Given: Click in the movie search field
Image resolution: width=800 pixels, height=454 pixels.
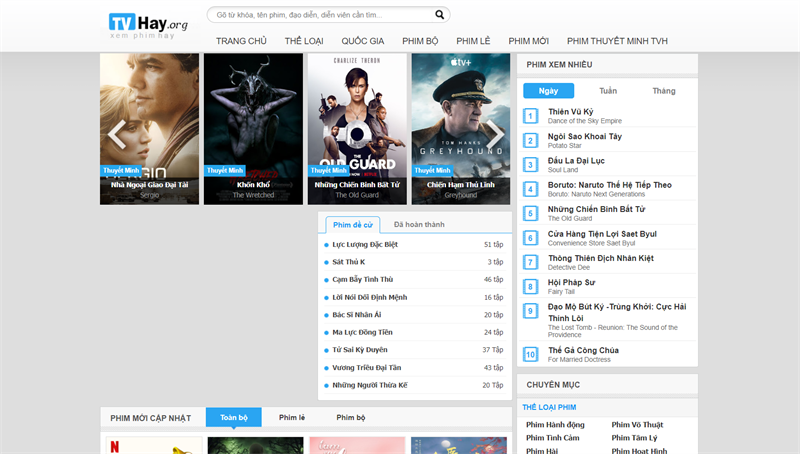Looking at the screenshot, I should (x=321, y=15).
